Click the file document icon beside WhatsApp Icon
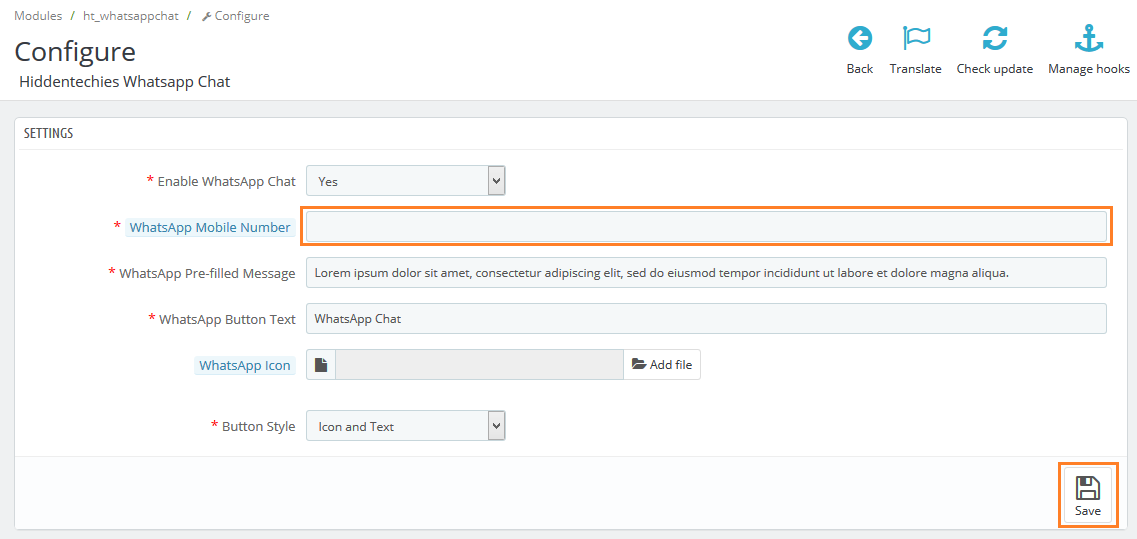Viewport: 1137px width, 539px height. pyautogui.click(x=321, y=364)
